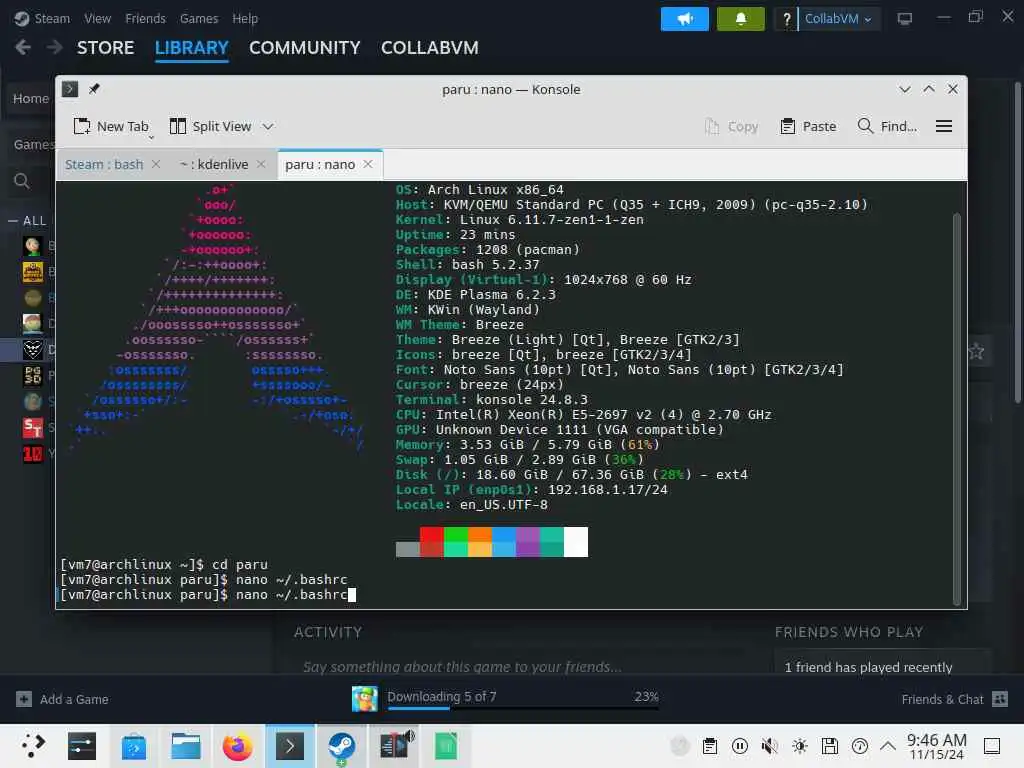Expand the Split View dropdown chevron
This screenshot has height=768, width=1024.
click(x=268, y=127)
